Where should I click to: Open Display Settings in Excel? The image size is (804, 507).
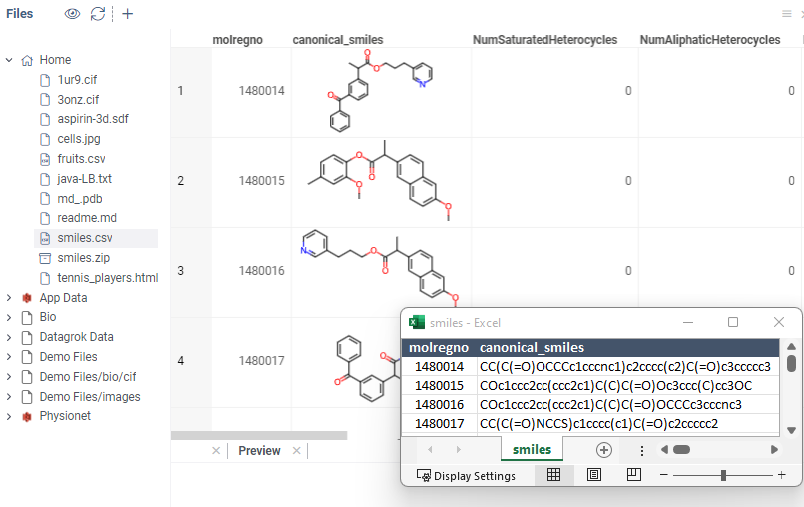[467, 476]
